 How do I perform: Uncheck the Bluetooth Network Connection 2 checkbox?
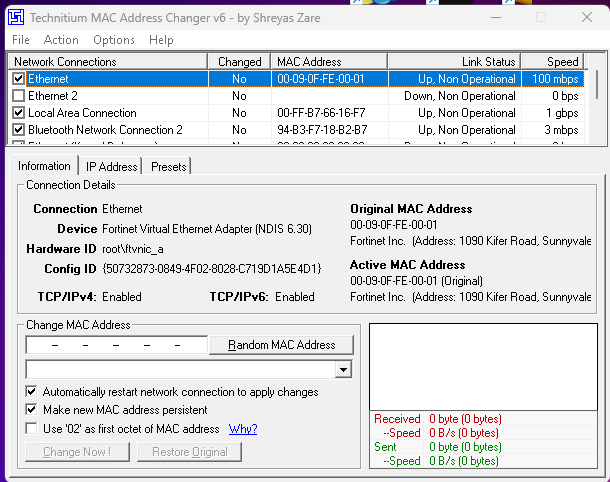pos(18,130)
